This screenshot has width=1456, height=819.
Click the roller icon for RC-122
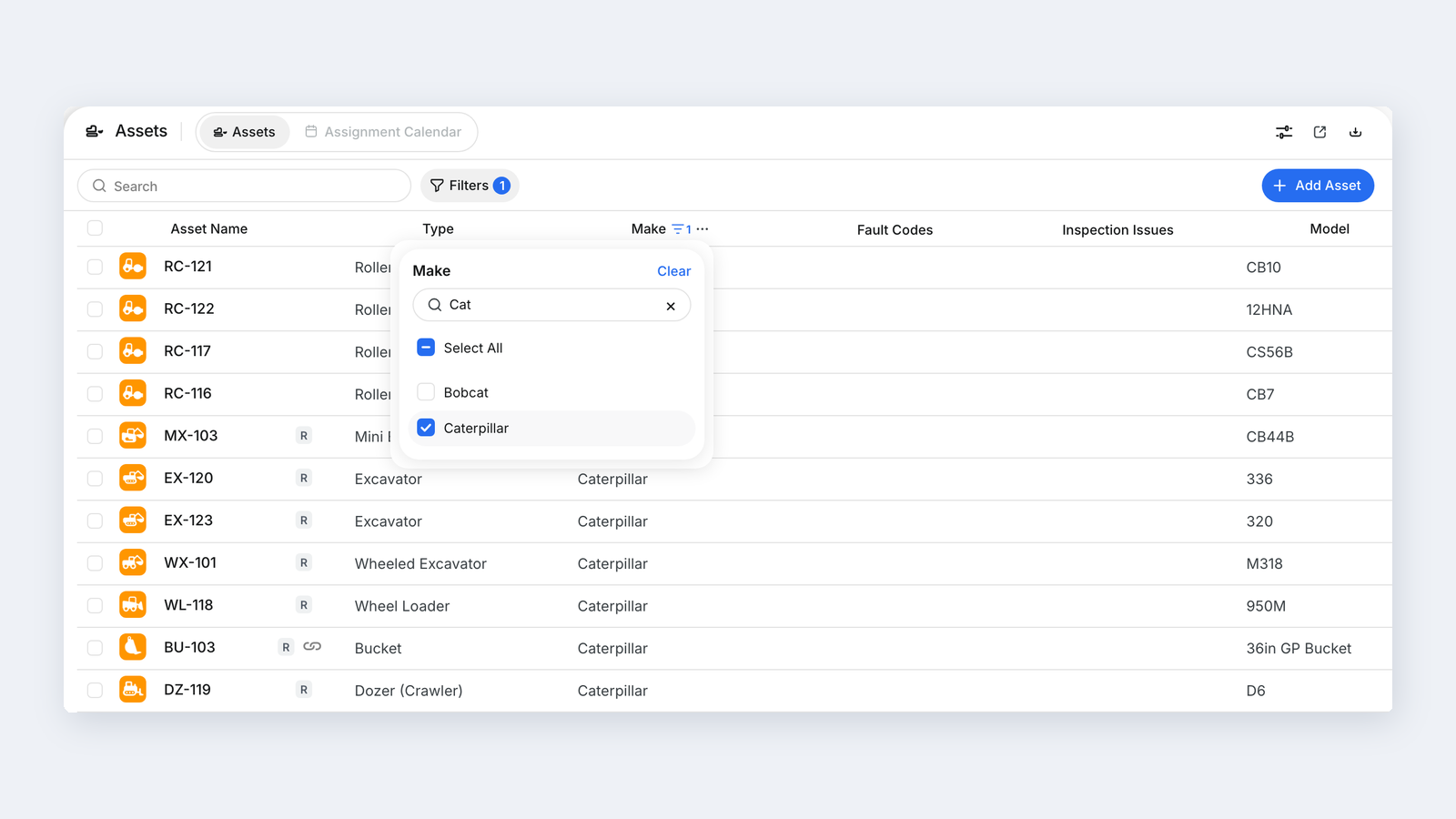[133, 308]
